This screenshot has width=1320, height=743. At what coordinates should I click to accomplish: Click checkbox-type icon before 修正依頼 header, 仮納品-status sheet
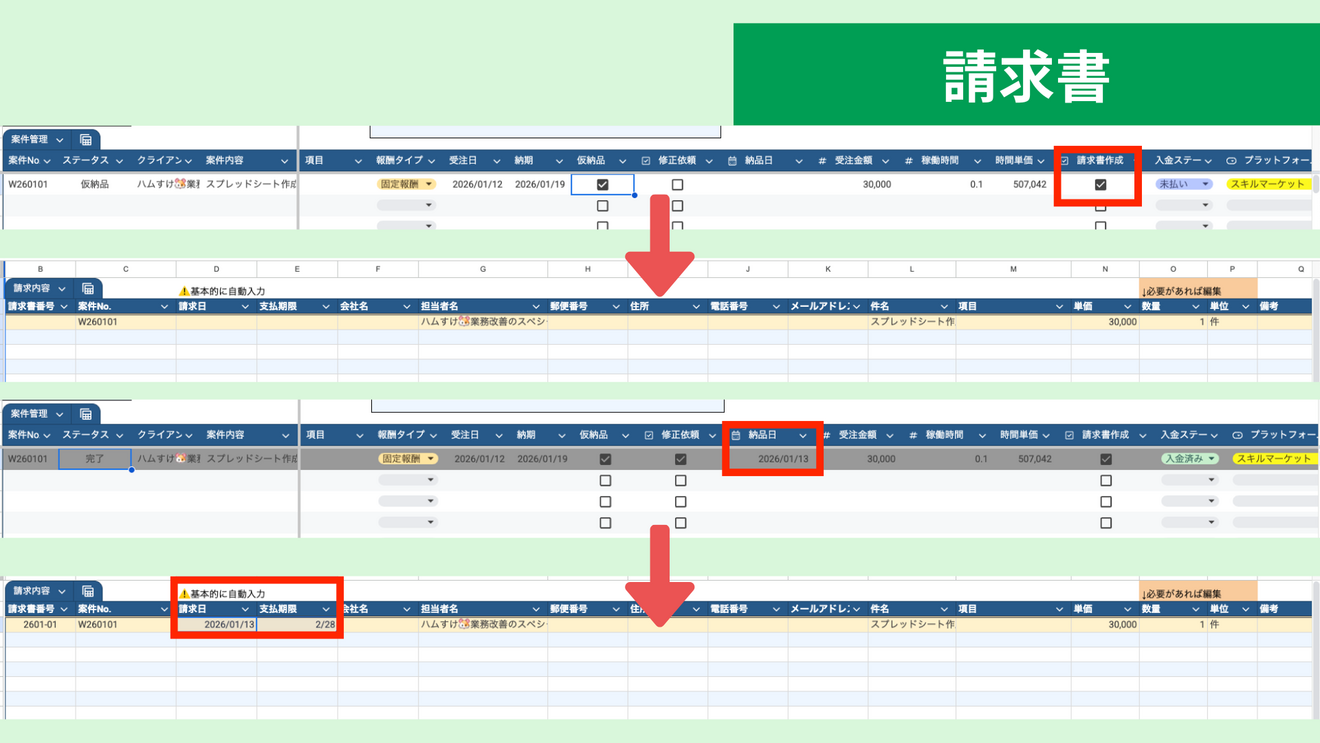click(x=646, y=161)
